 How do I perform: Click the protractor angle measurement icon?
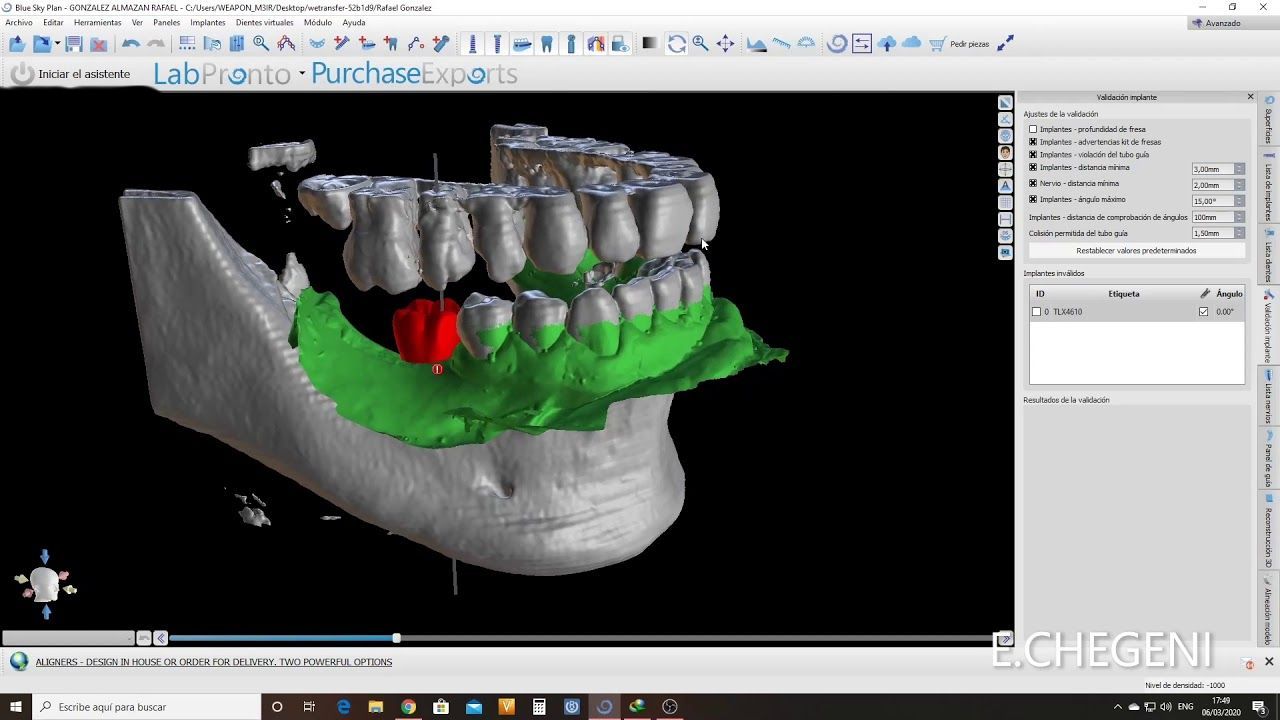pyautogui.click(x=806, y=44)
